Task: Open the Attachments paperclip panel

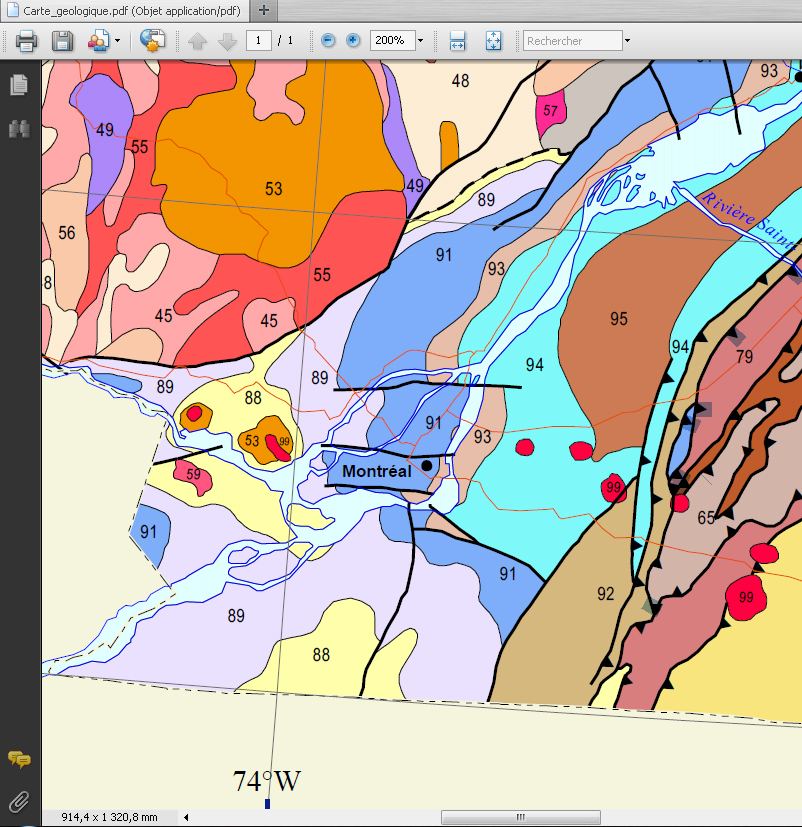Action: tap(18, 800)
